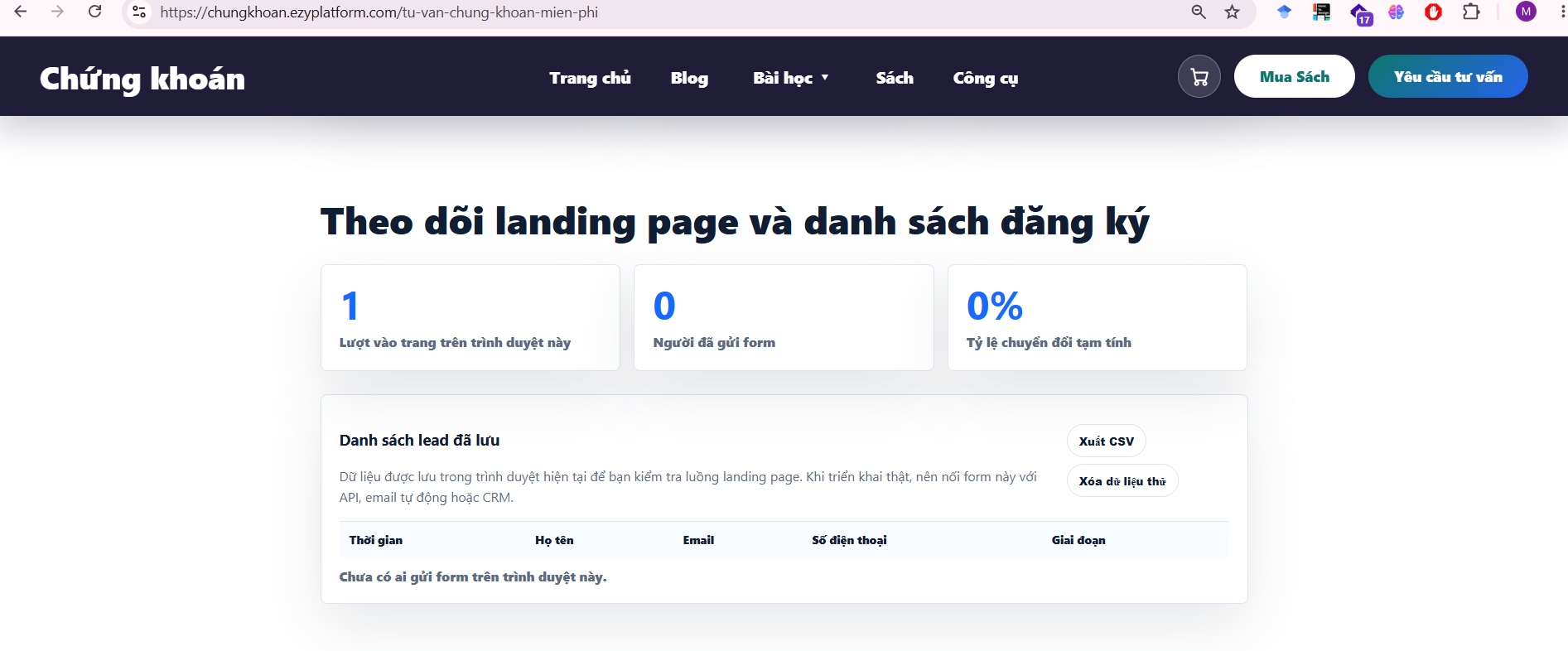Click the Họ tên column header
Image resolution: width=1568 pixels, height=651 pixels.
pos(554,540)
